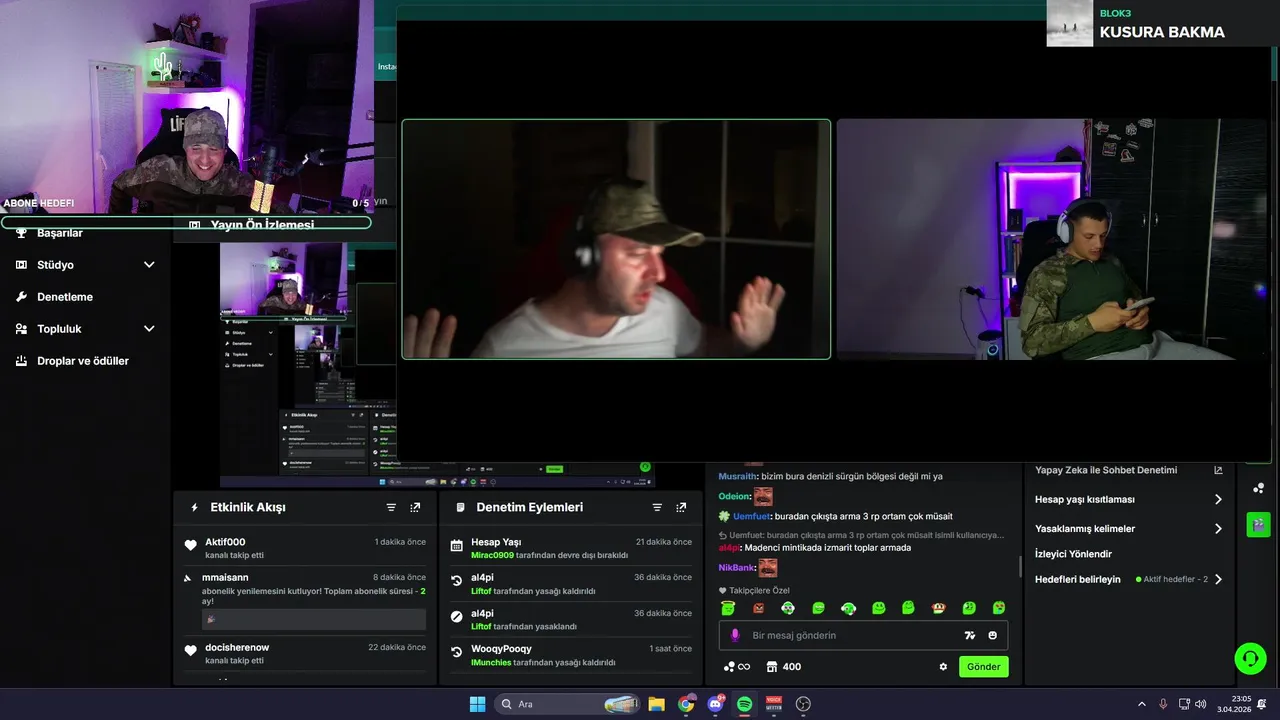Click the right webcam feed
This screenshot has width=1280, height=720.
coord(1051,239)
